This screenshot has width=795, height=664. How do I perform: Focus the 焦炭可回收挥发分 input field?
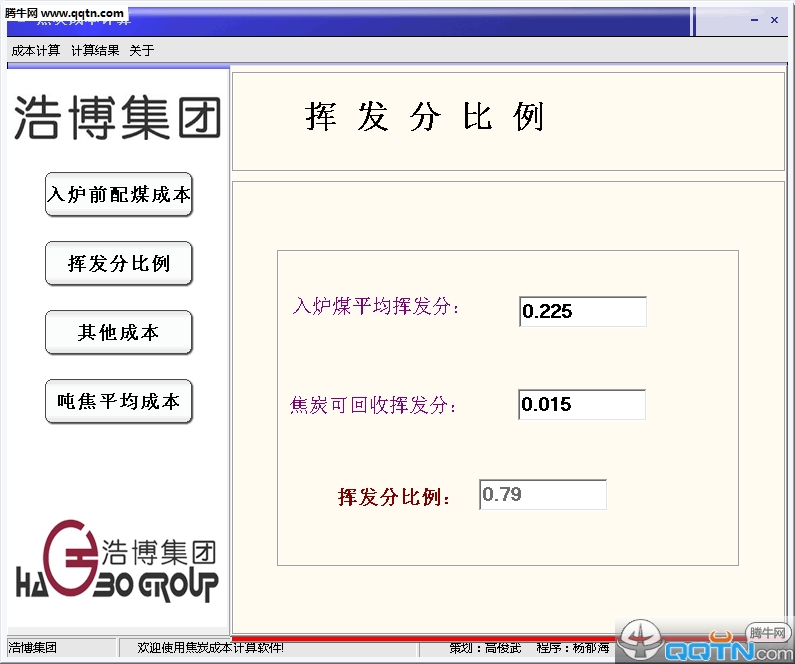tap(582, 404)
